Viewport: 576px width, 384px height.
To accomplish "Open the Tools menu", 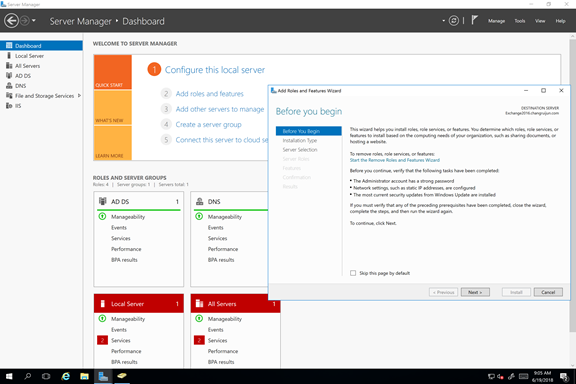I will click(519, 21).
